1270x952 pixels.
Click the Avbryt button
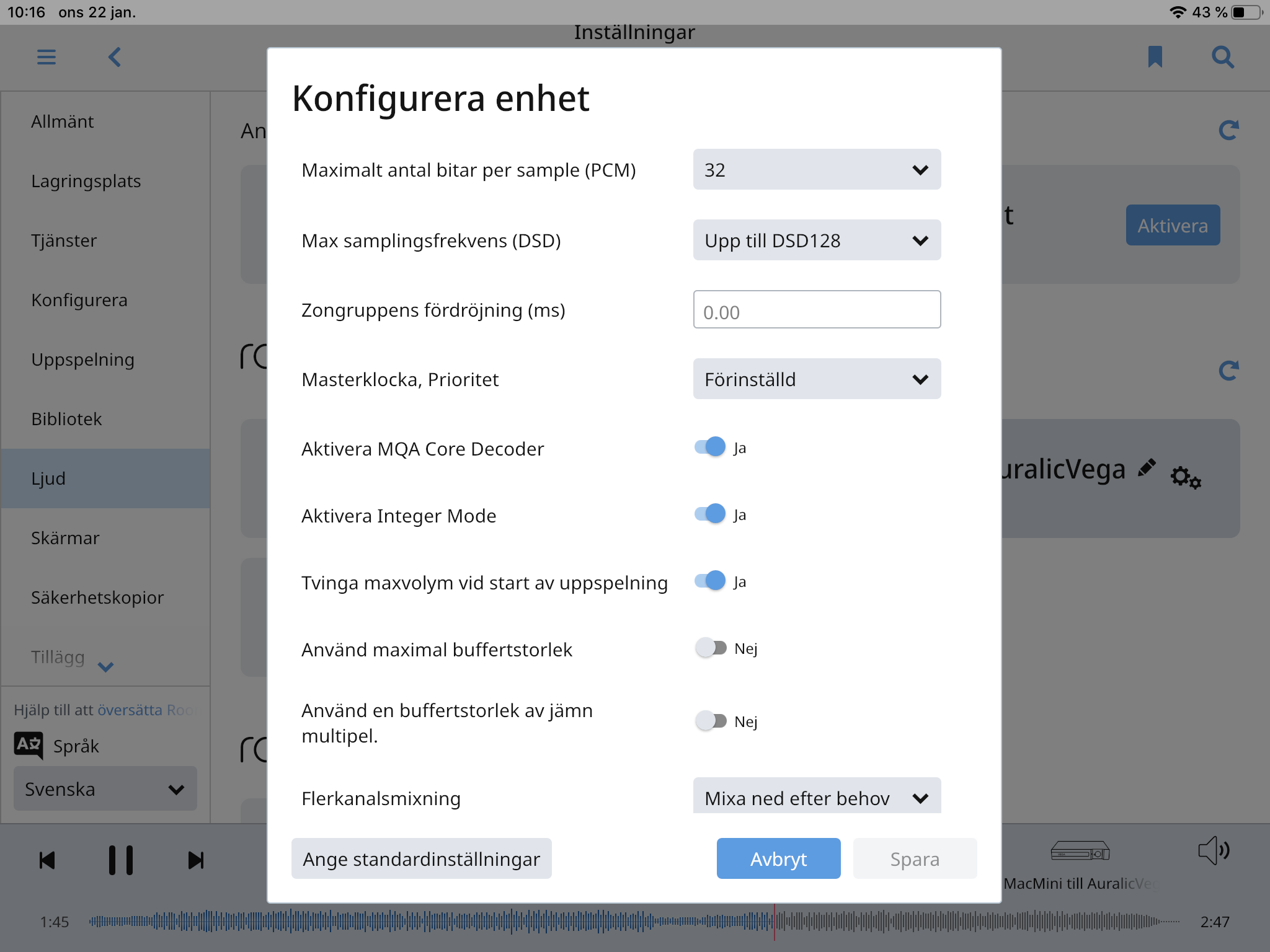pos(778,859)
